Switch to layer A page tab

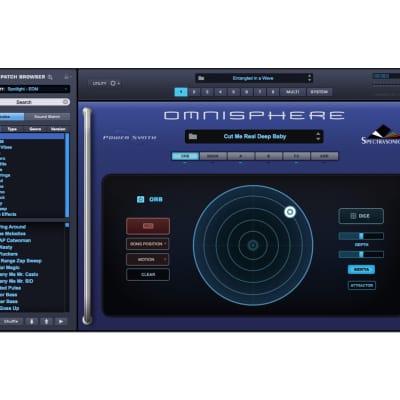tap(241, 156)
